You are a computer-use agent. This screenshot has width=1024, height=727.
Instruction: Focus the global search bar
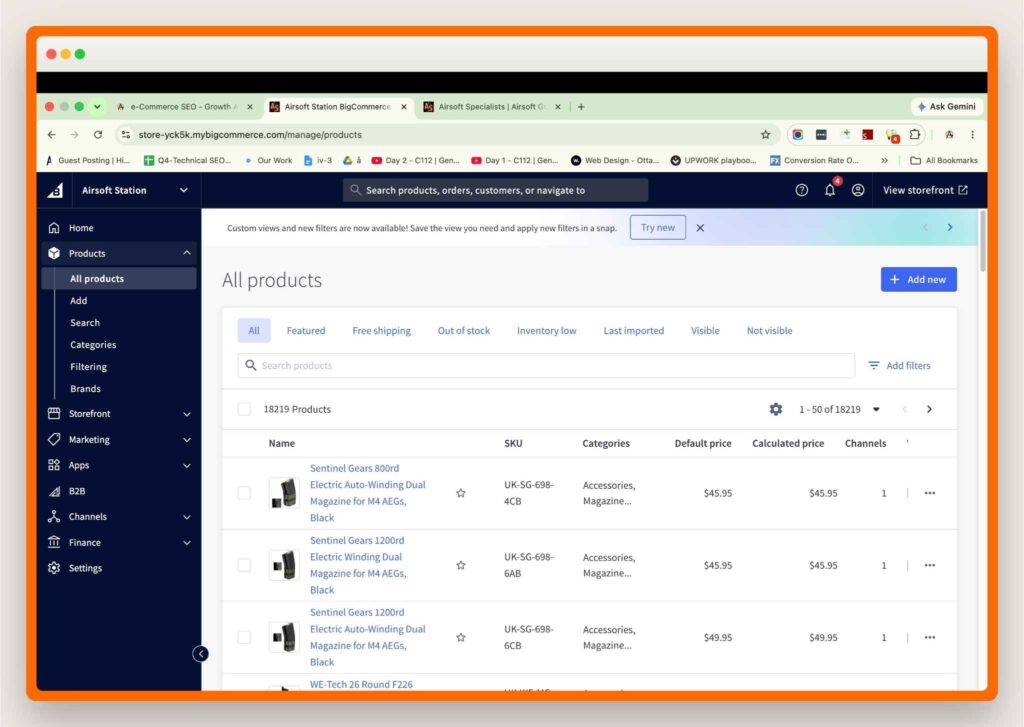[495, 190]
